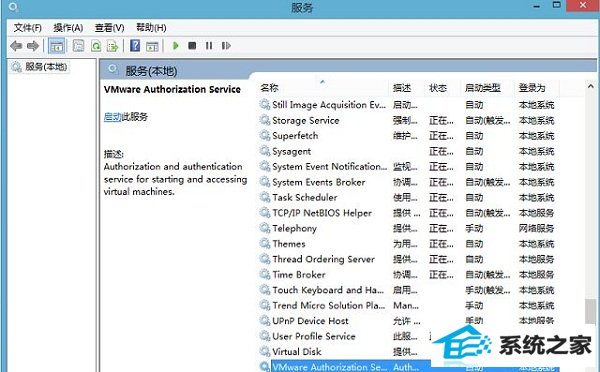This screenshot has height=372, width=600.
Task: Sort by the 启动类型 column header
Action: tap(483, 88)
